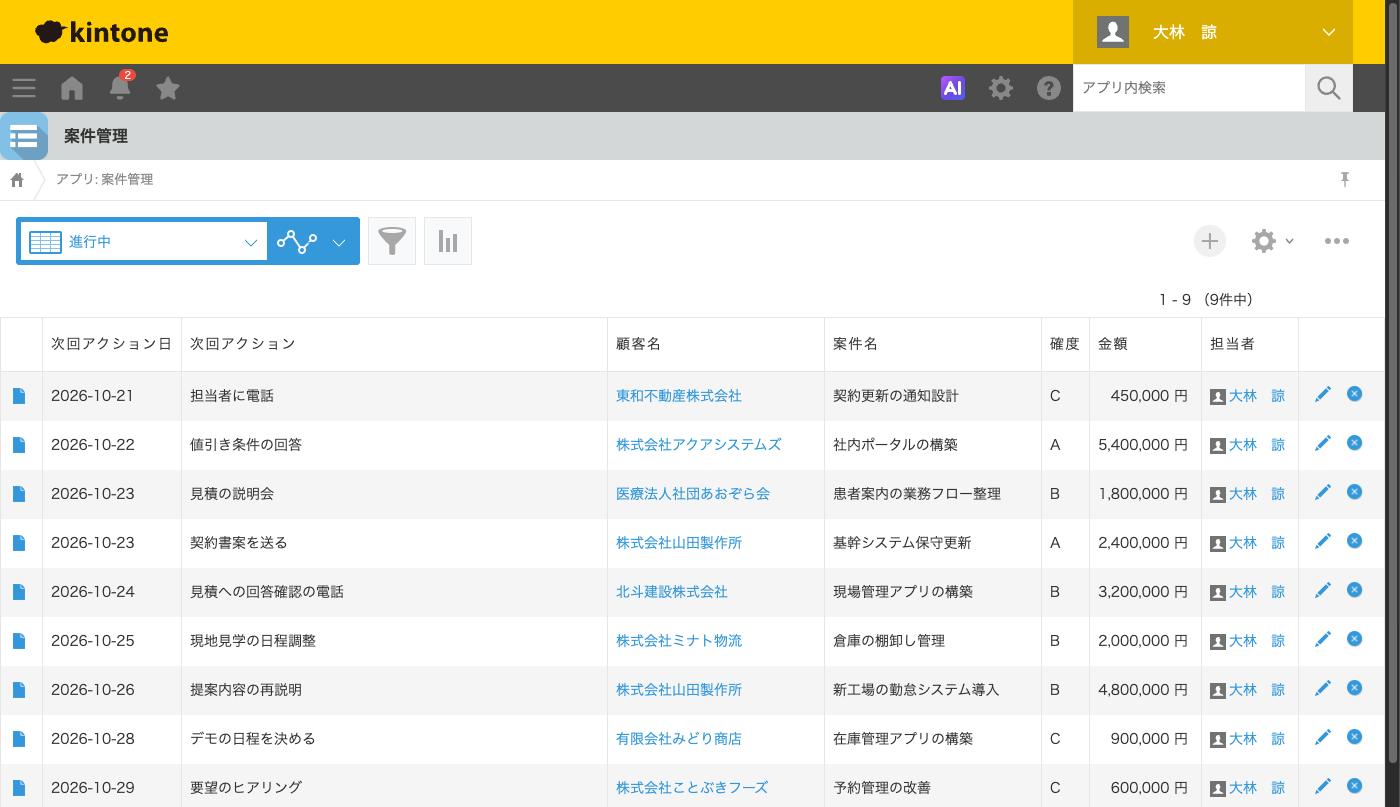Click the search magnifier button
Viewport: 1400px width, 807px height.
pos(1329,88)
